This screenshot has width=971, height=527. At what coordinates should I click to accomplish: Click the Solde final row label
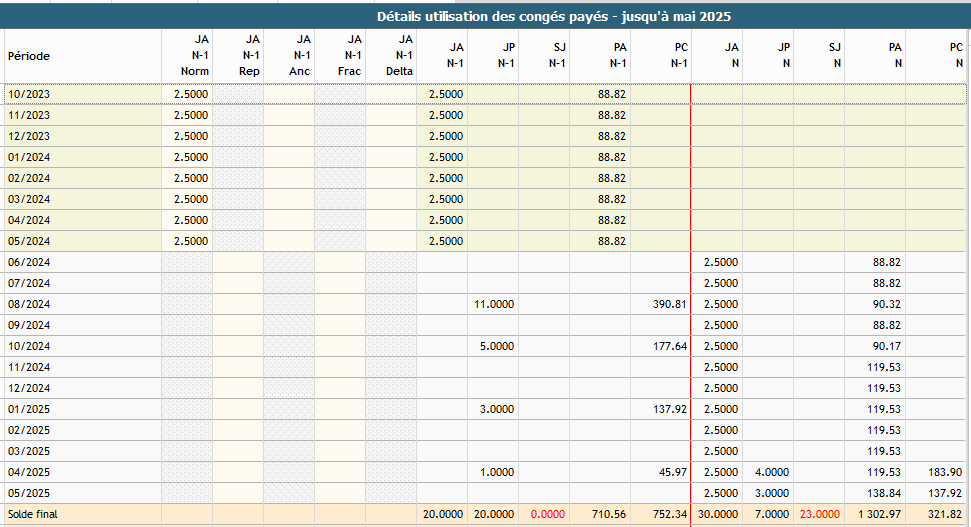pyautogui.click(x=33, y=515)
